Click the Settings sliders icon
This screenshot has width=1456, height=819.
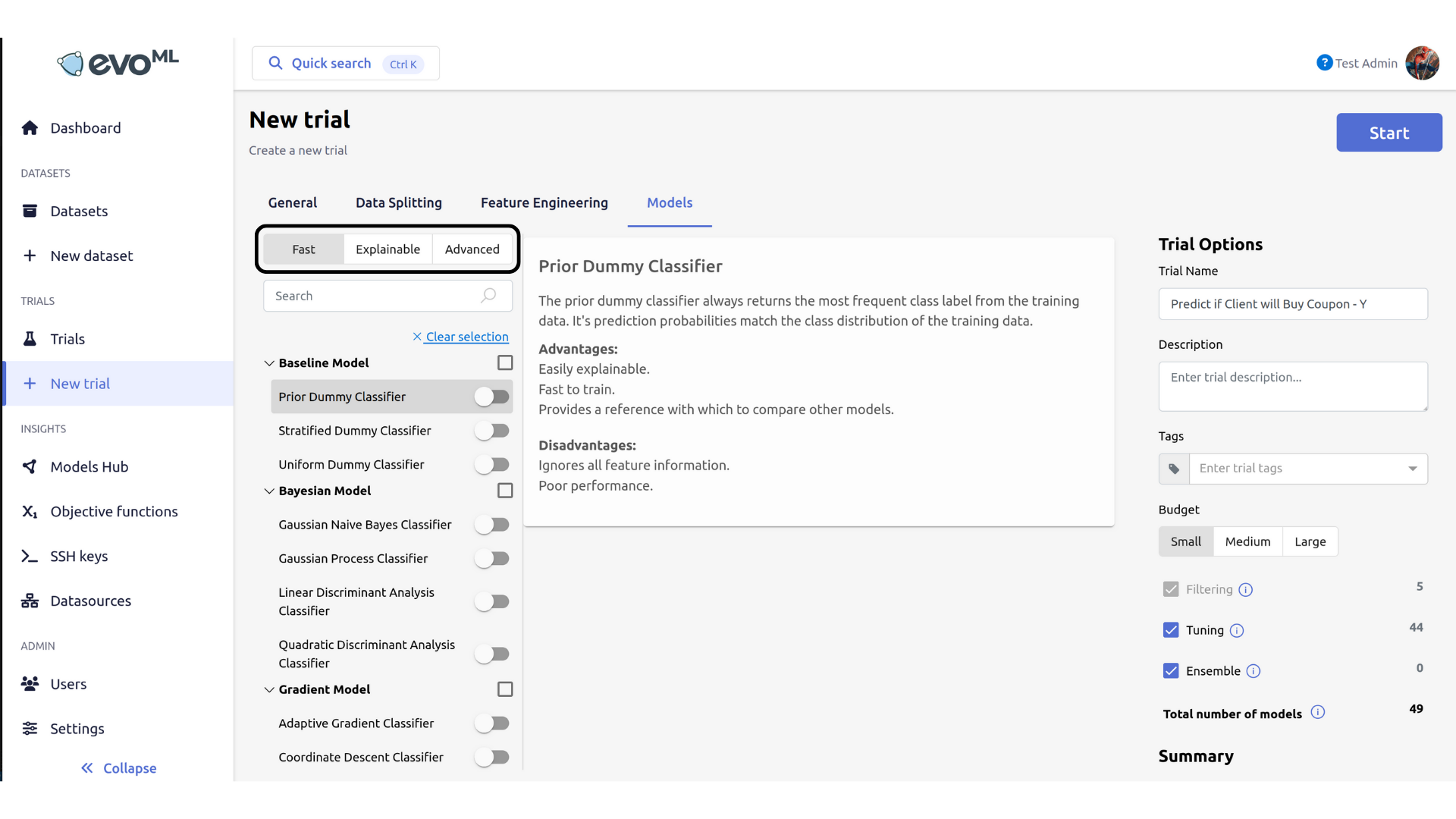30,729
